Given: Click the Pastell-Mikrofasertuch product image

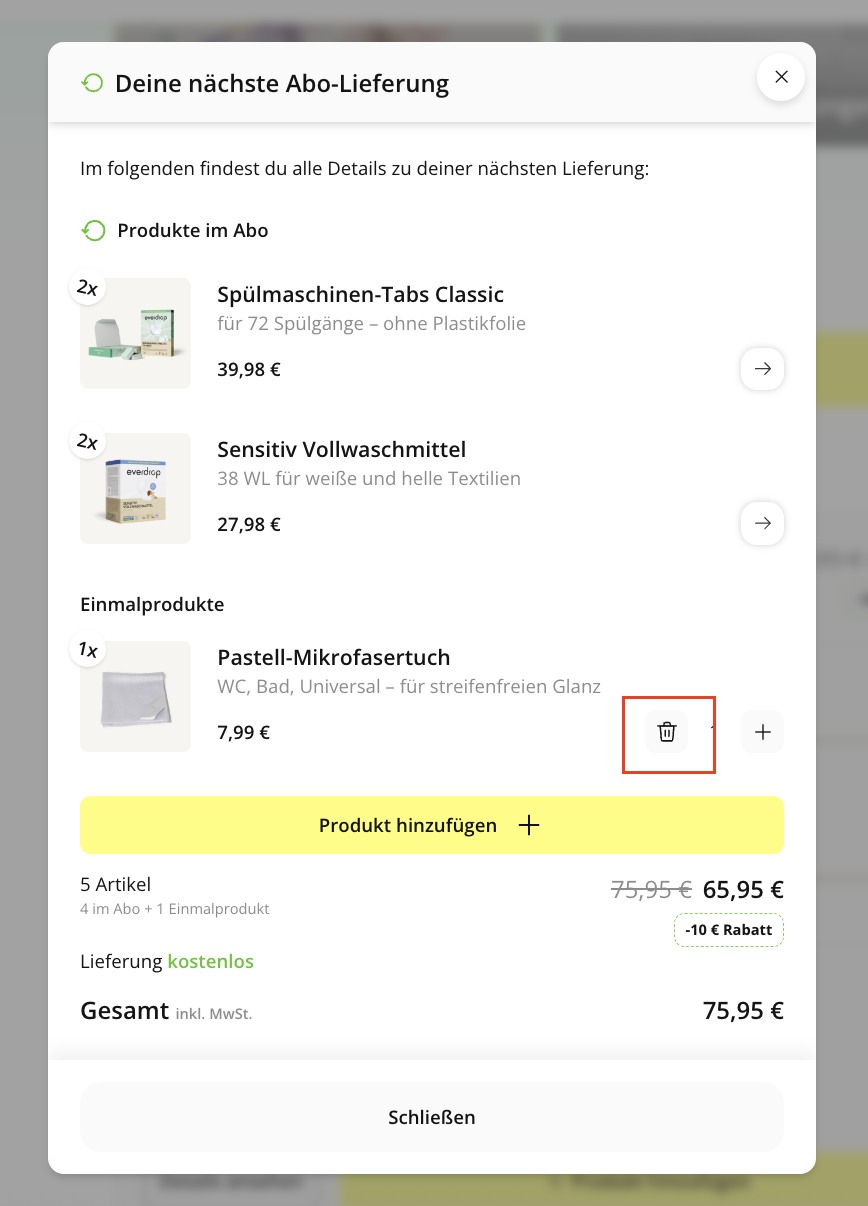Looking at the screenshot, I should tap(135, 696).
